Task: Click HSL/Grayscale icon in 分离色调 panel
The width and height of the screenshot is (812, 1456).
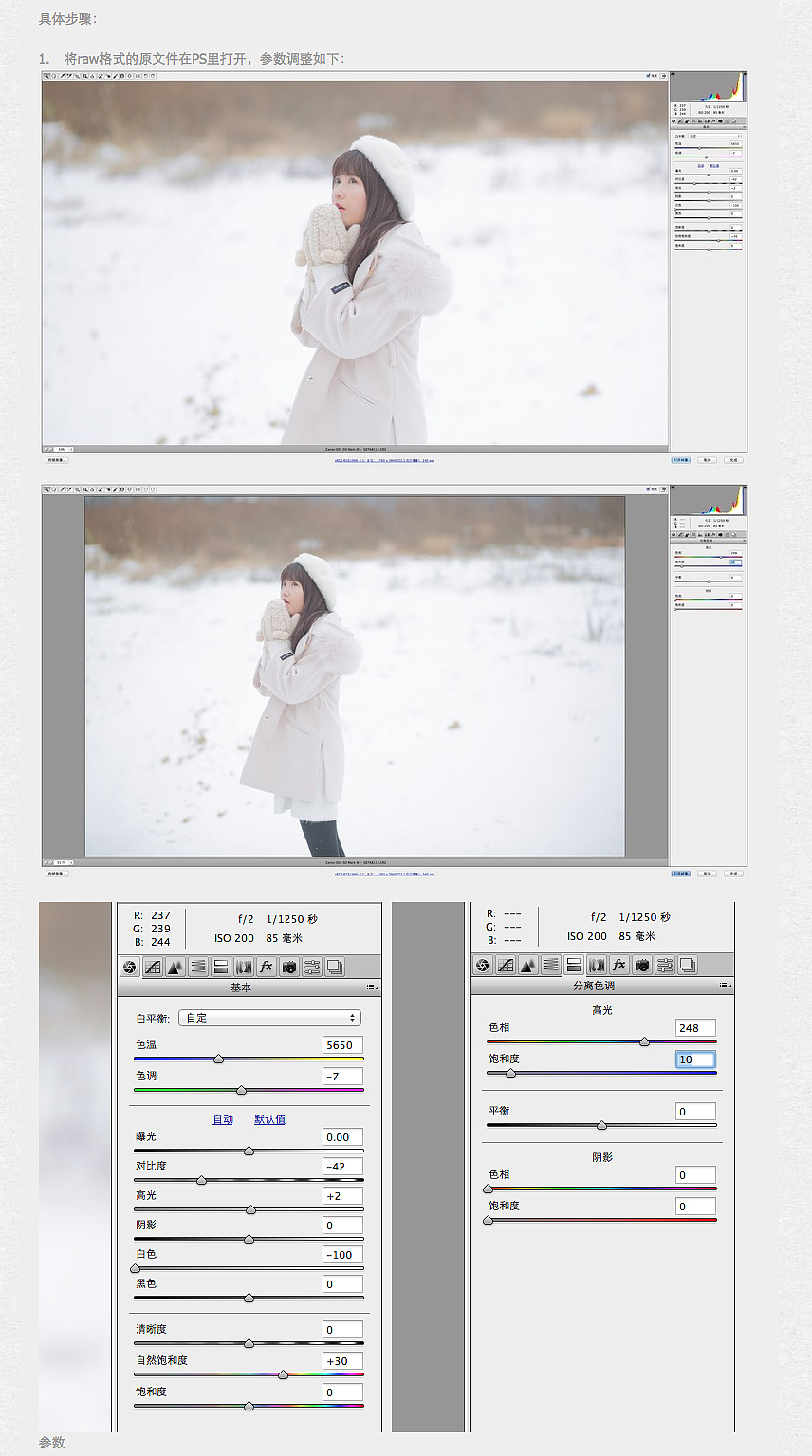Action: (551, 965)
